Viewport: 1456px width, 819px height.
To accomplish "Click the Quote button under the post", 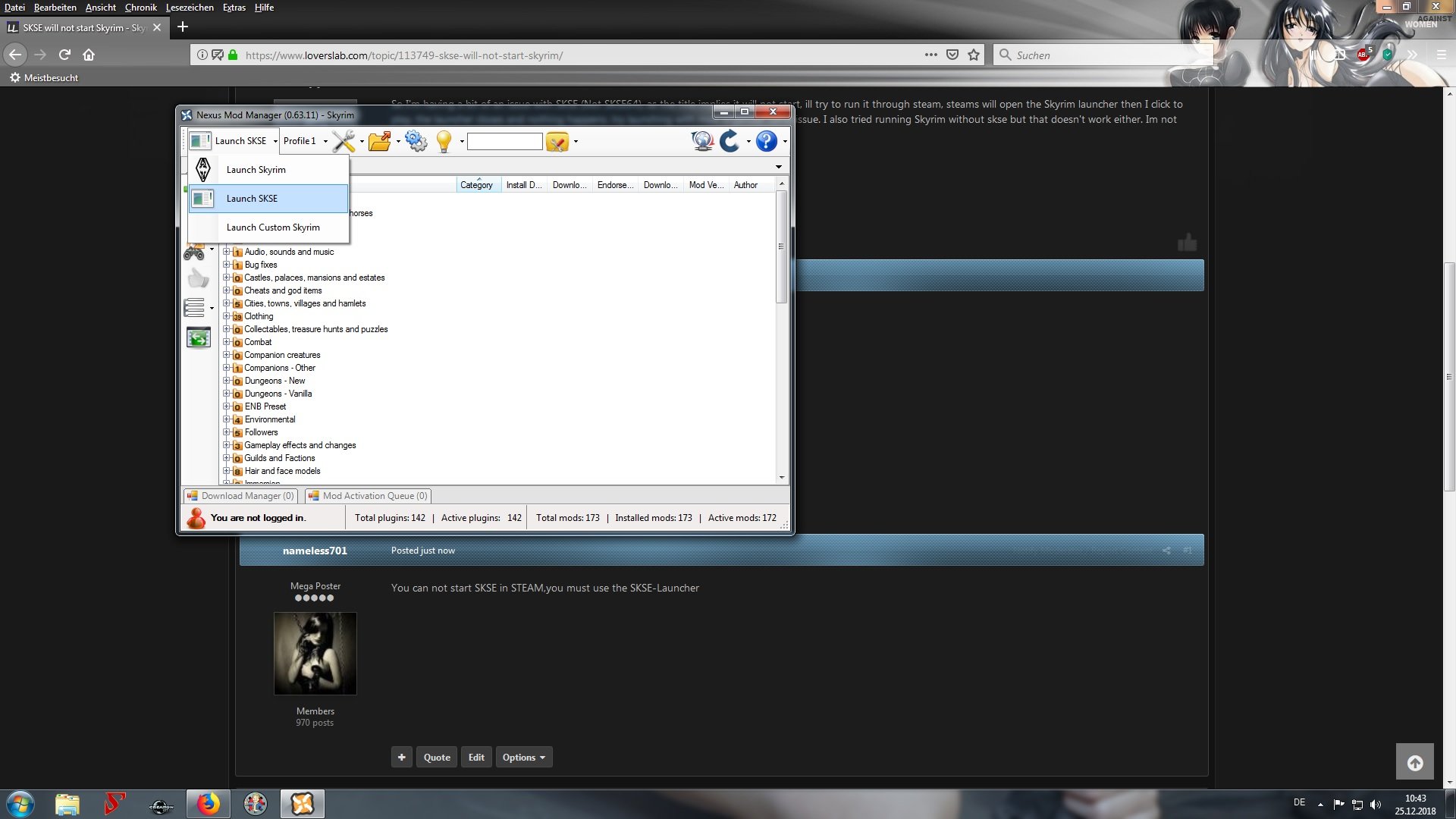I will click(437, 757).
